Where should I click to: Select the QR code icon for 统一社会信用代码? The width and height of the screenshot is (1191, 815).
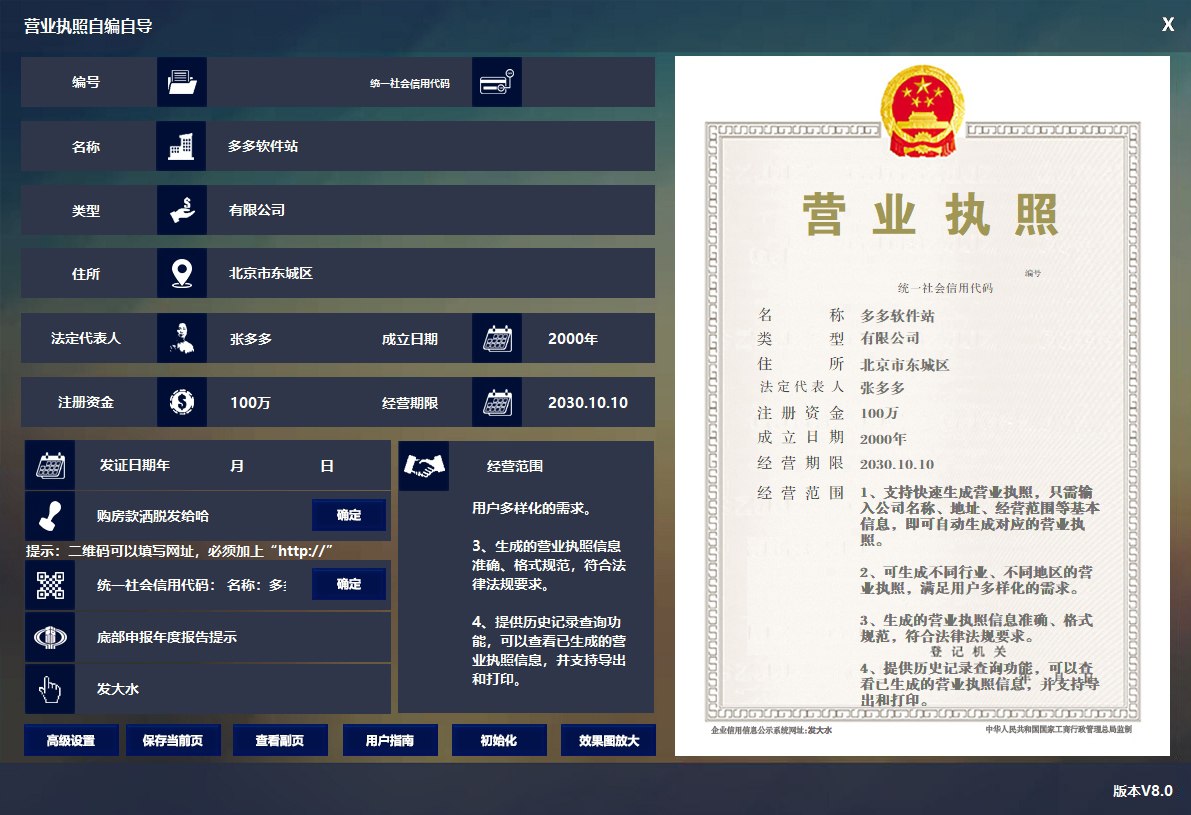point(50,584)
